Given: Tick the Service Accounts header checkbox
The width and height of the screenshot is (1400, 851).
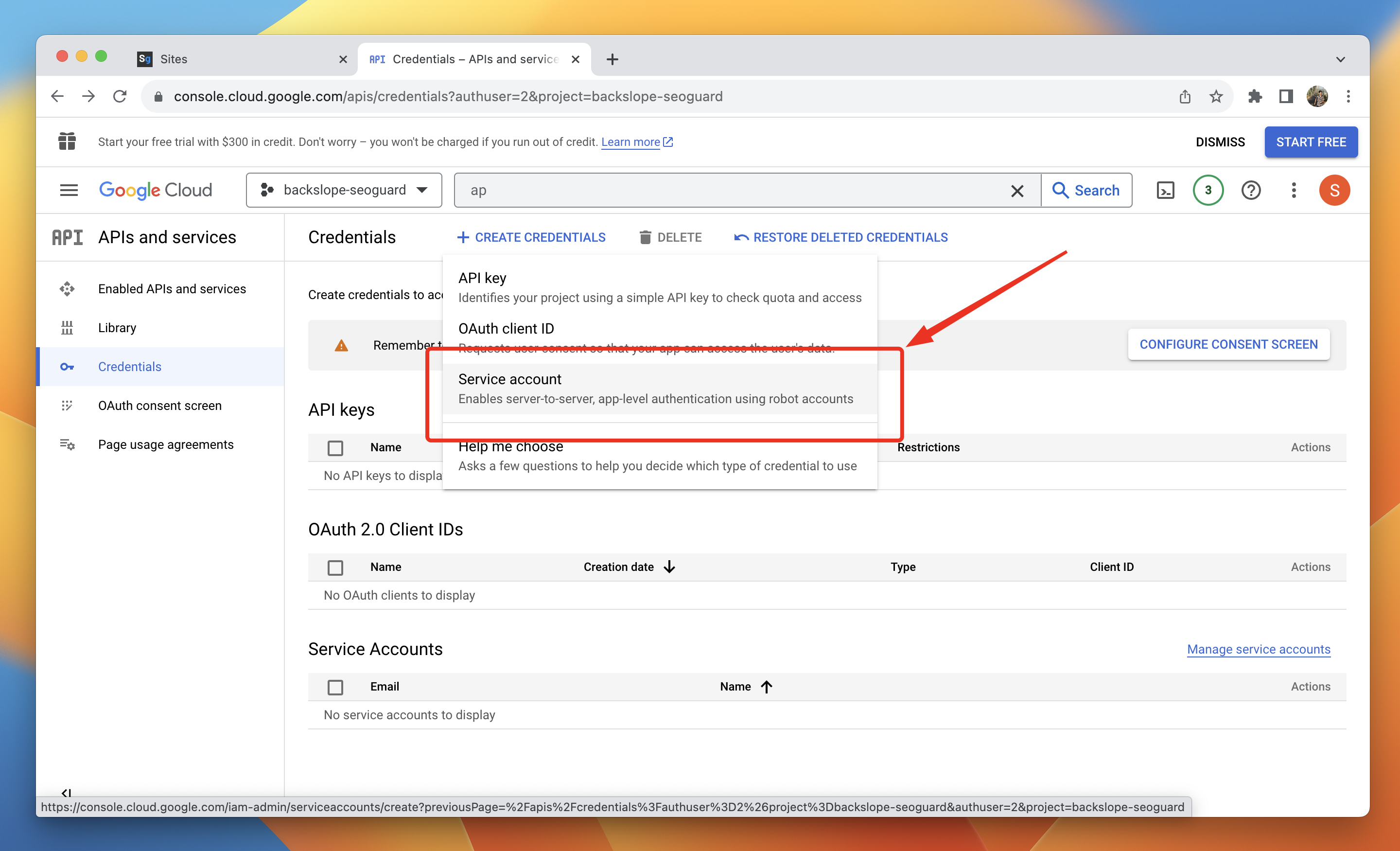Looking at the screenshot, I should (x=335, y=687).
